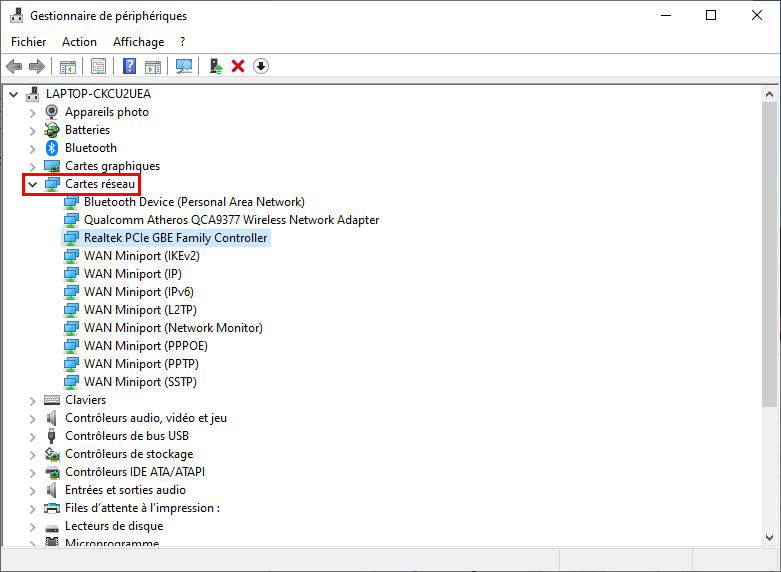Click the vertical scrollbar thumb
The height and width of the screenshot is (572, 781).
coord(770,255)
